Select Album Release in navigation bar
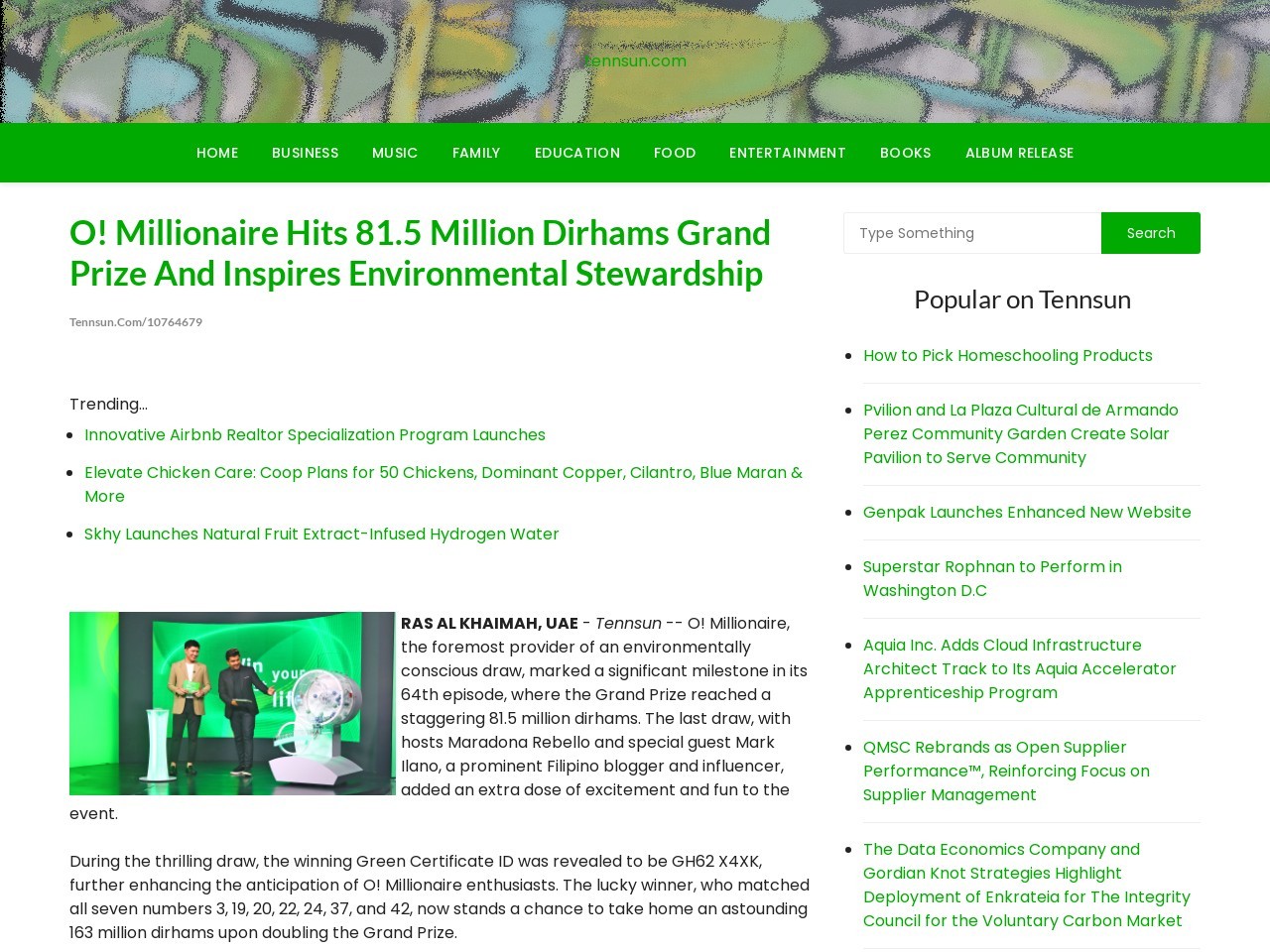 [1019, 153]
